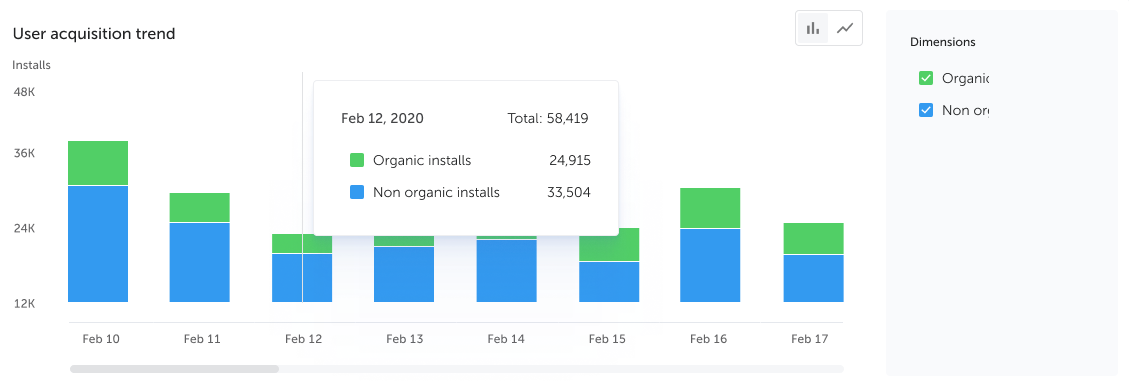Select the blue Feb 13 bar segment
The width and height of the screenshot is (1129, 384).
click(x=404, y=274)
